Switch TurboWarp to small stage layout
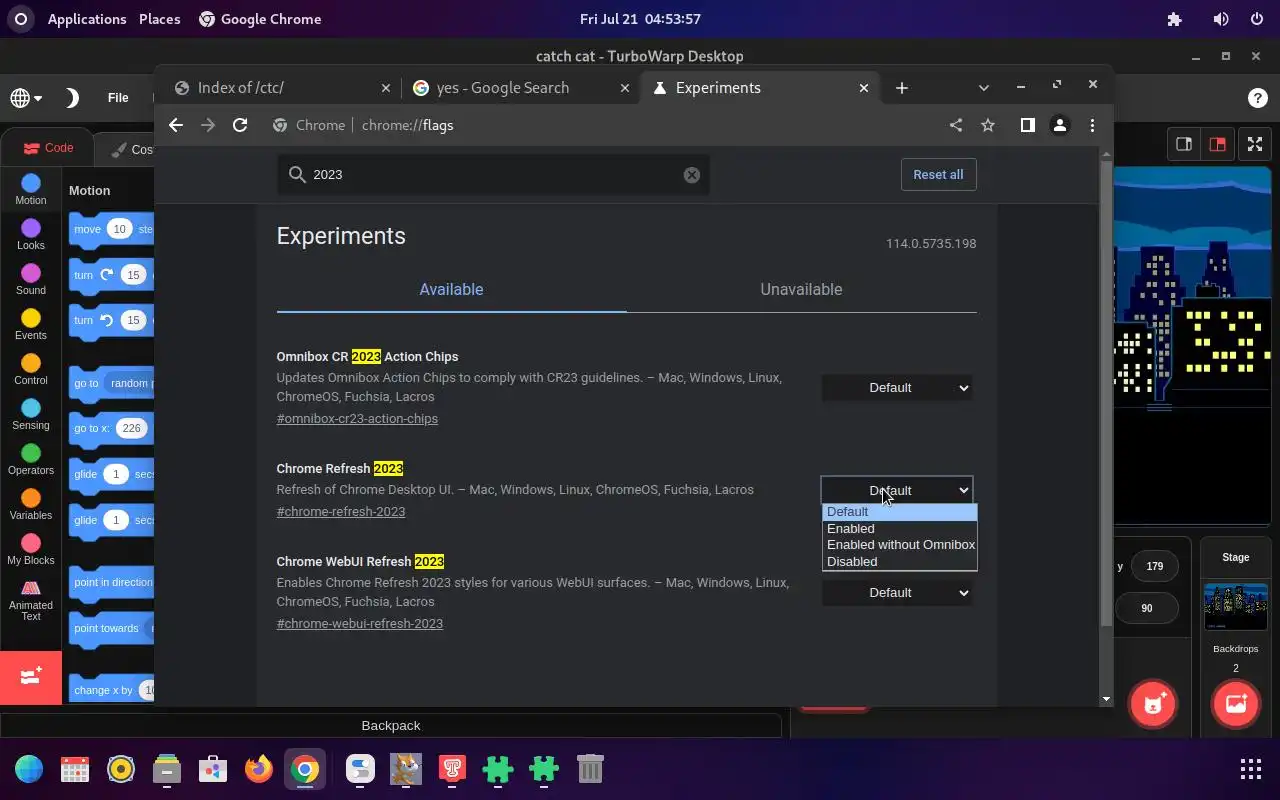The image size is (1280, 800). click(1184, 144)
